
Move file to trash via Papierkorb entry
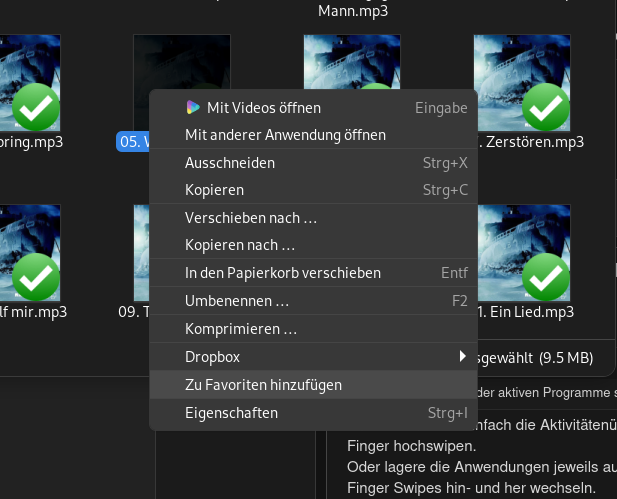(313, 273)
